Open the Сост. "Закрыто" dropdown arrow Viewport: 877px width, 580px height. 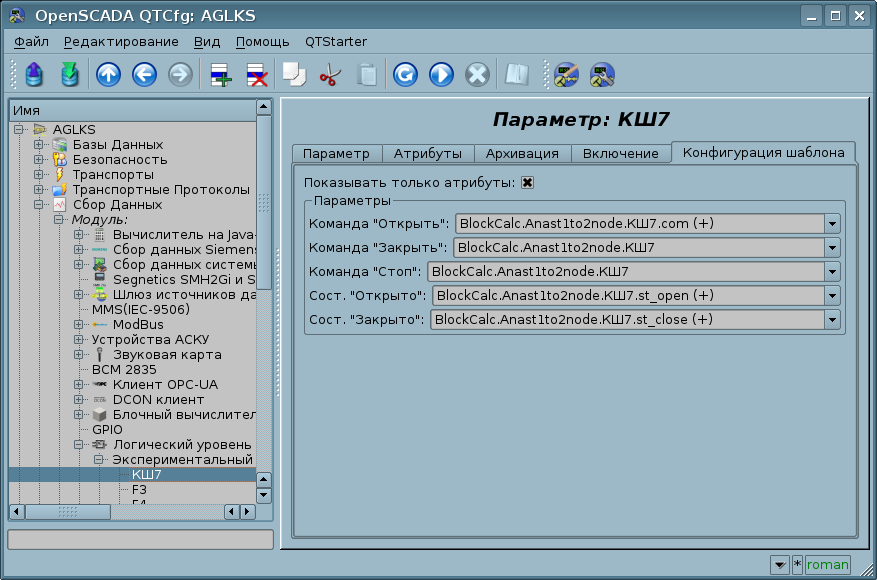pyautogui.click(x=832, y=319)
